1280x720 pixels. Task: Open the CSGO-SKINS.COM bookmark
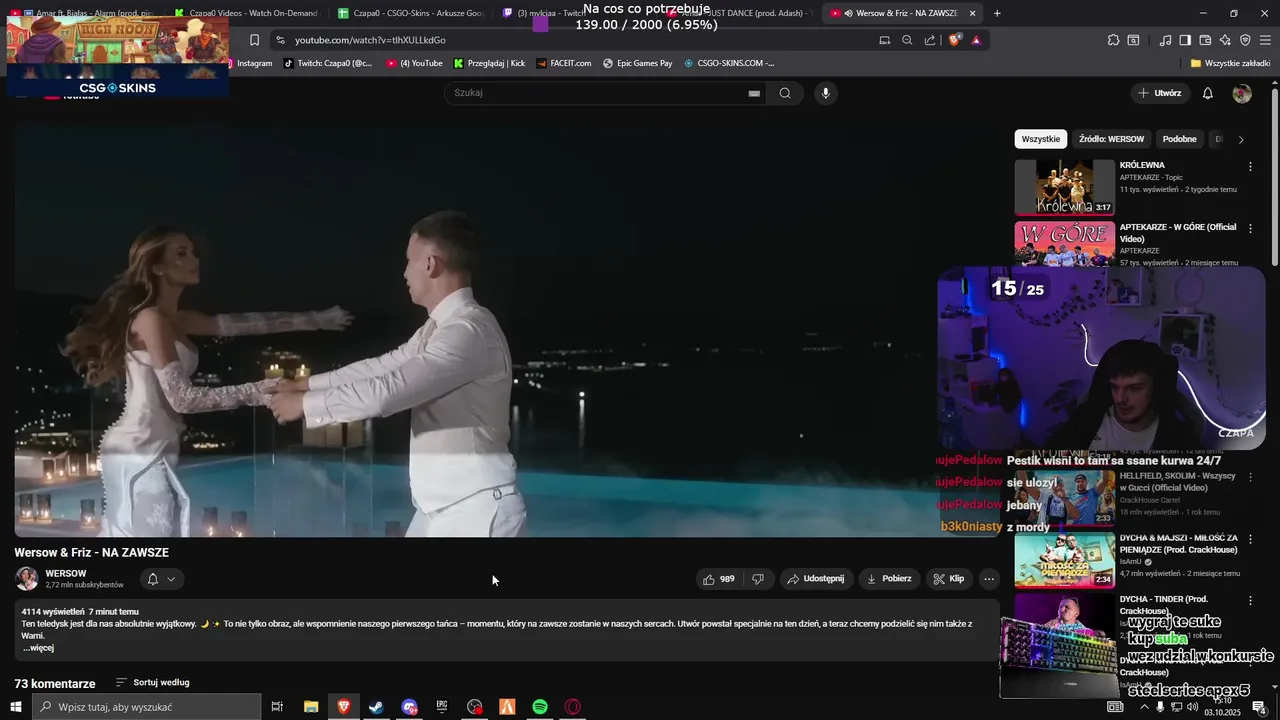729,63
